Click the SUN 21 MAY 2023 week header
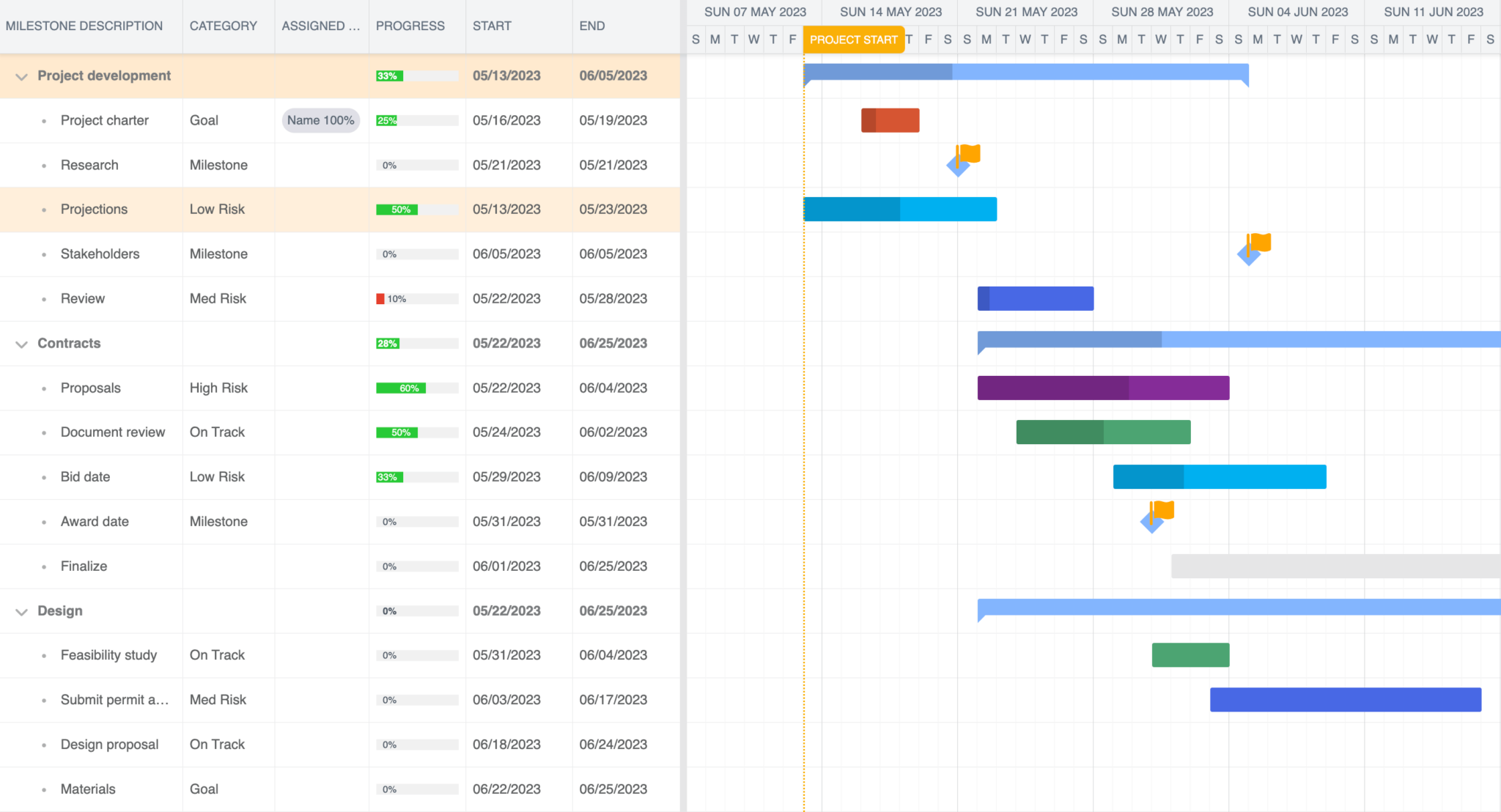Screen dimensions: 1501x812 [1026, 12]
